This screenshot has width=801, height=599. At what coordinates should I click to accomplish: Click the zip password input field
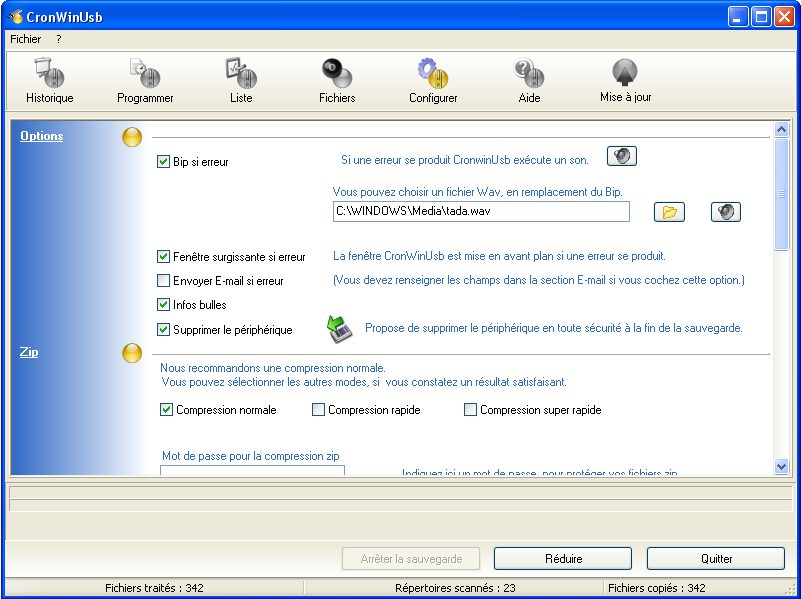[x=252, y=470]
